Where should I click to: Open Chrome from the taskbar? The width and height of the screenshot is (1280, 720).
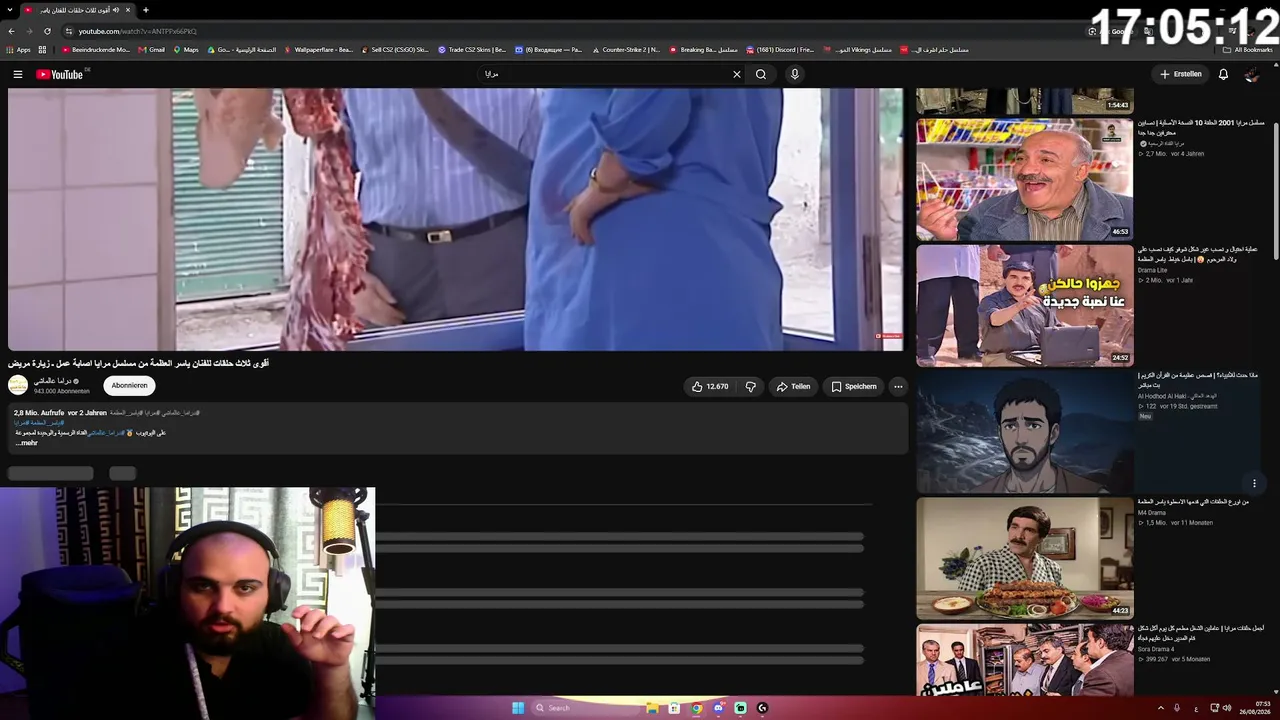coord(696,708)
